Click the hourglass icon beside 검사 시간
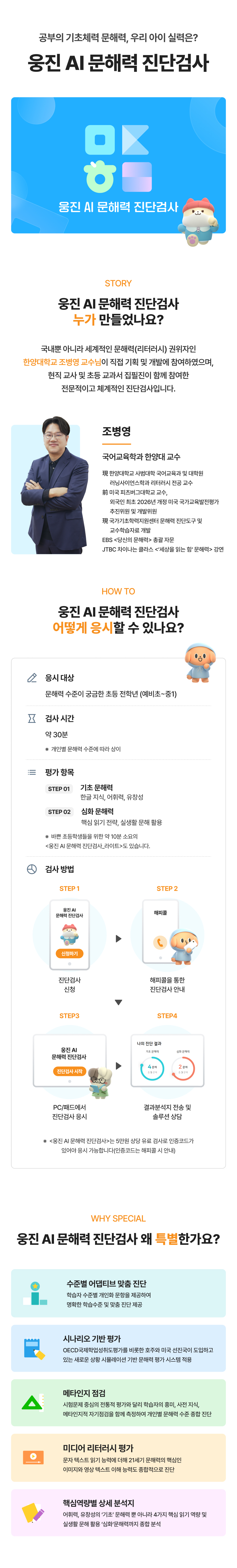237x1568 pixels. coord(32,718)
